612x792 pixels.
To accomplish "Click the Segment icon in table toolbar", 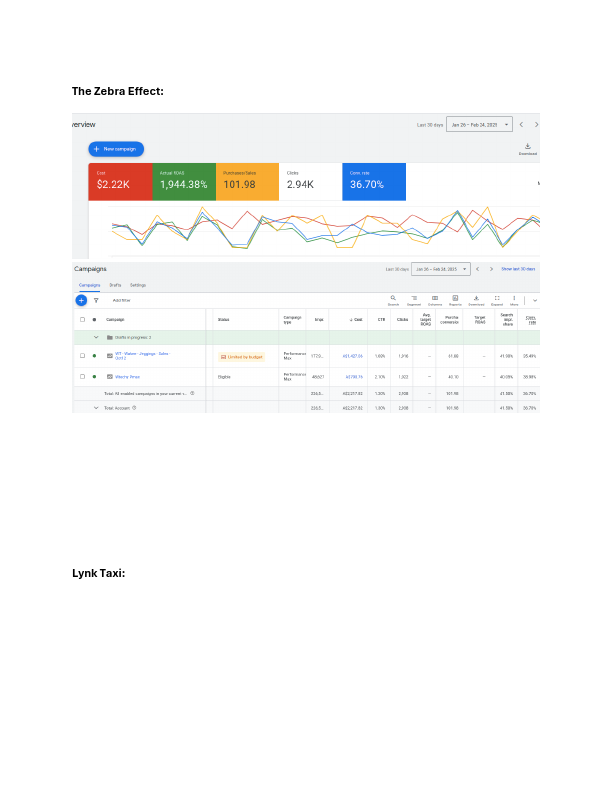I will 414,299.
